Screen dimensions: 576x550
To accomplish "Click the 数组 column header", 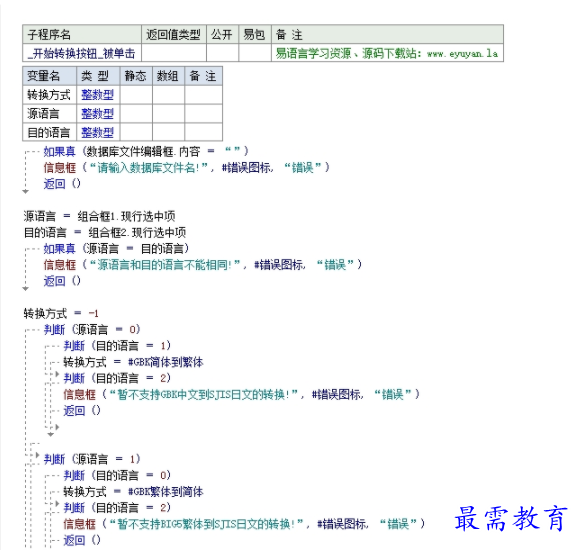I will coord(168,76).
